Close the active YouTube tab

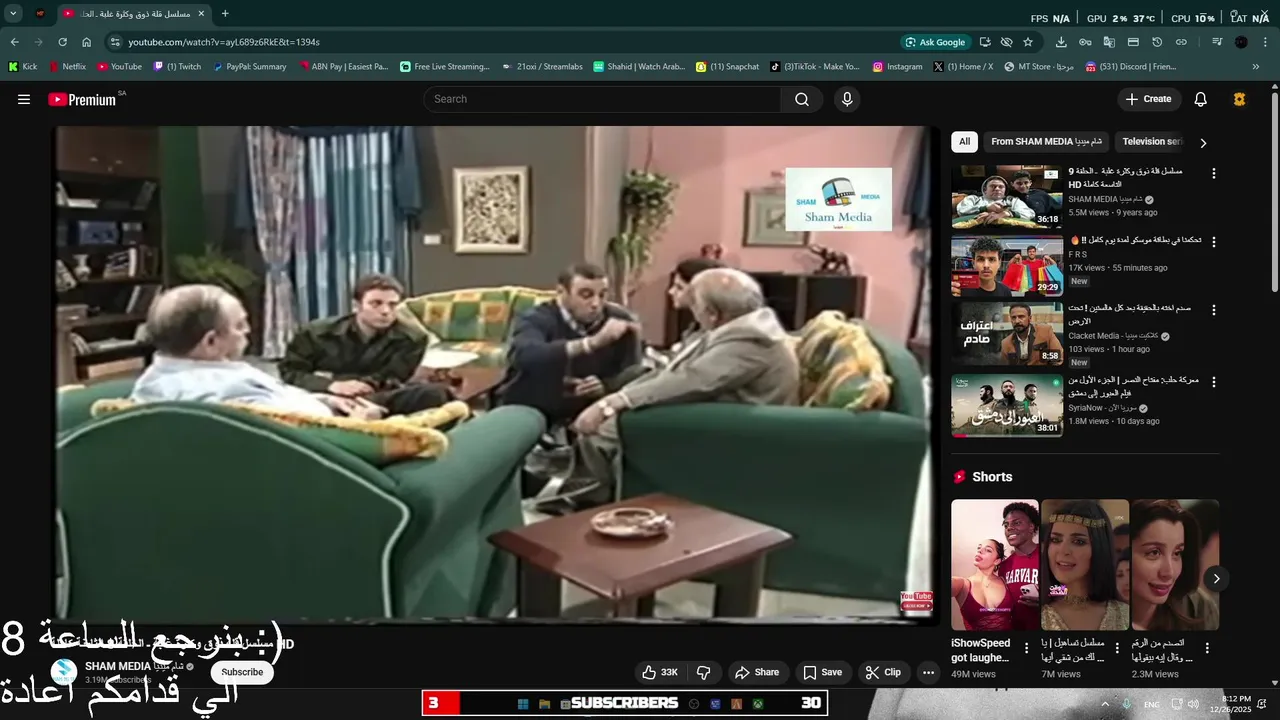(x=201, y=14)
